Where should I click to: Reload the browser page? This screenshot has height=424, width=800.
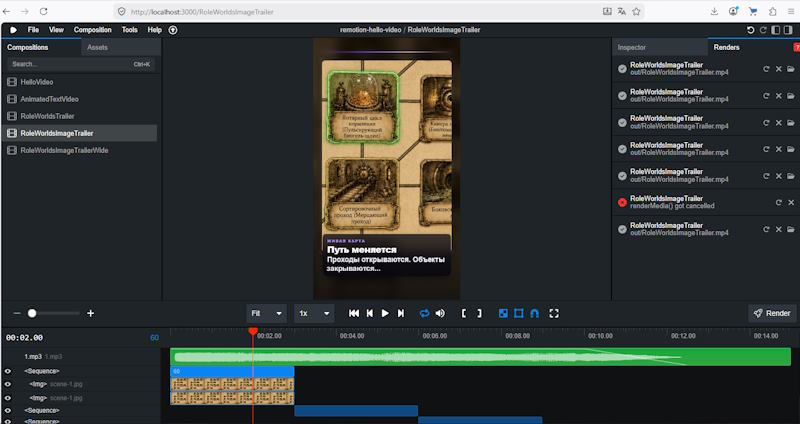[44, 11]
